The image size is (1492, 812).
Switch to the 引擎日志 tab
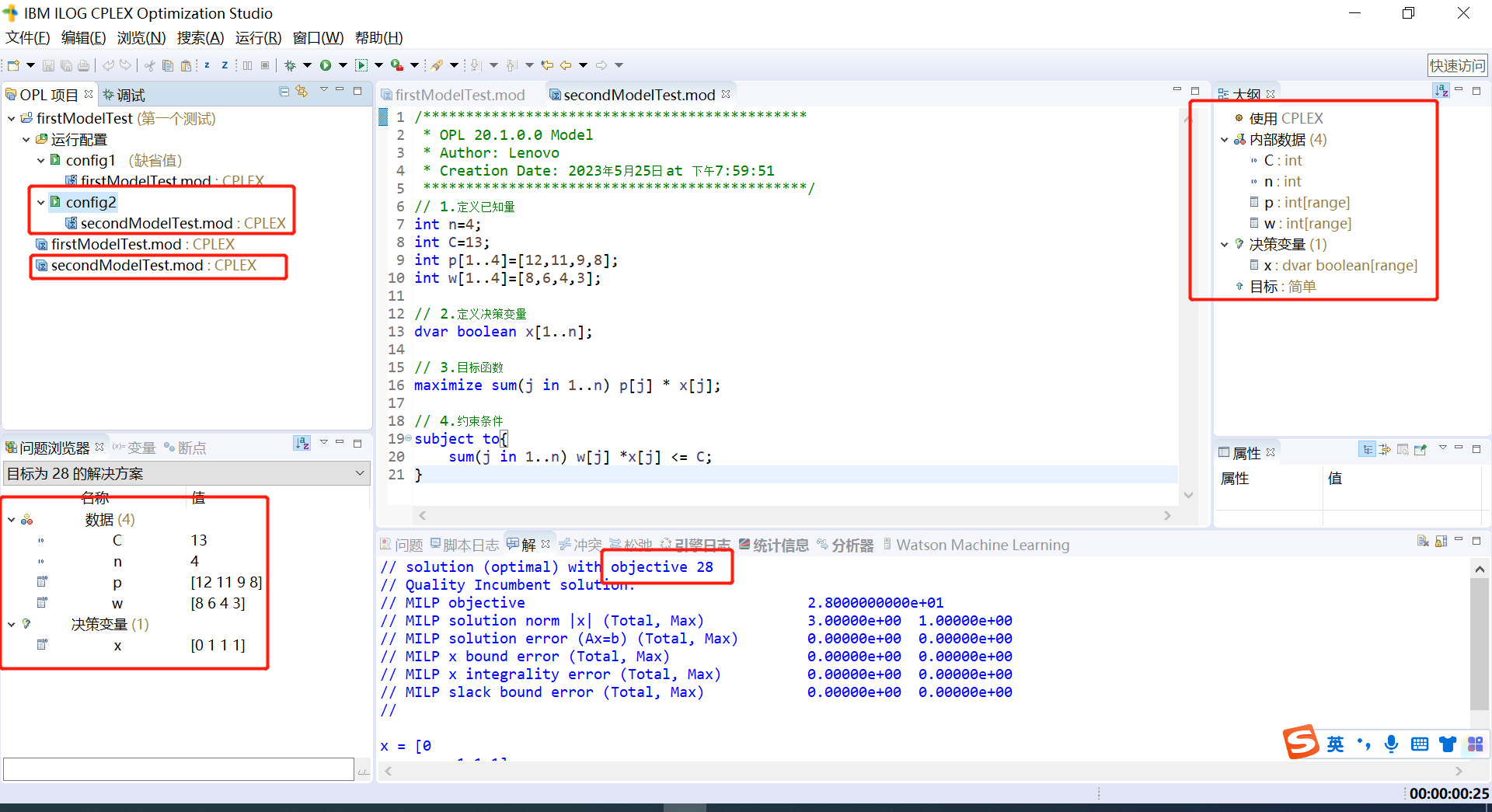695,545
